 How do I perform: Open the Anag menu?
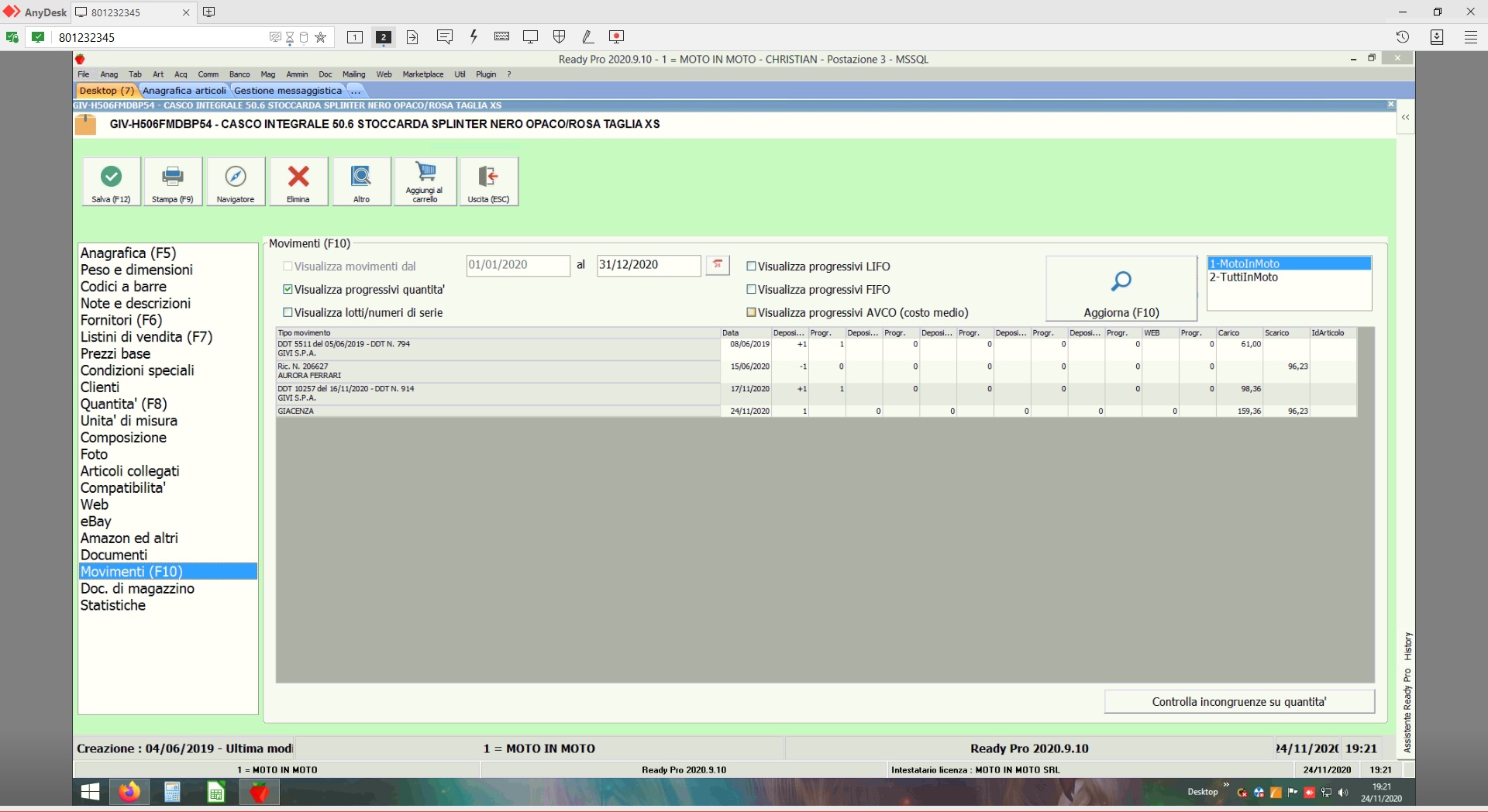(109, 74)
